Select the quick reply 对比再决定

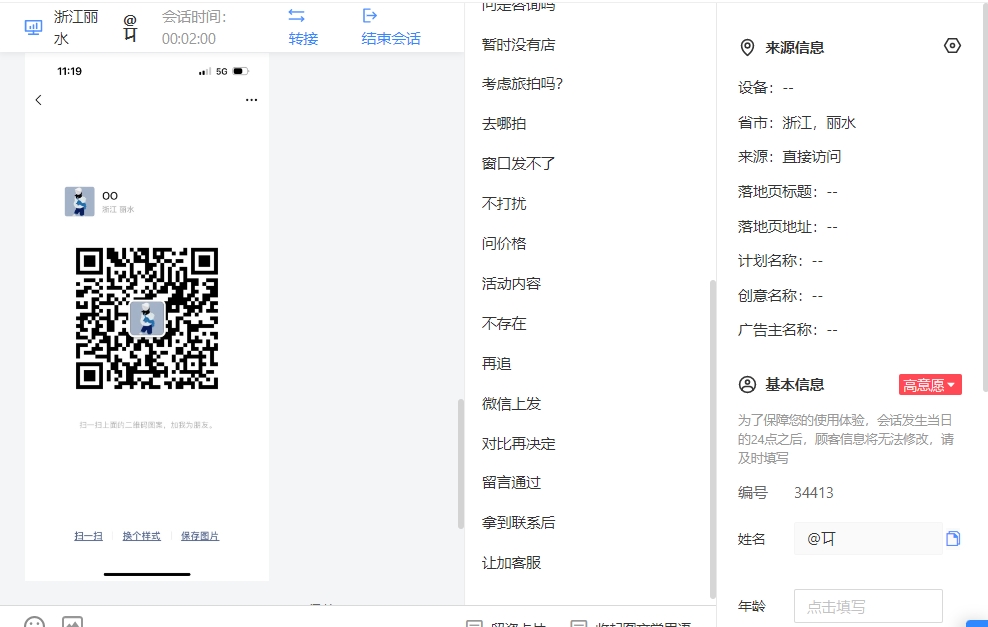tap(519, 444)
